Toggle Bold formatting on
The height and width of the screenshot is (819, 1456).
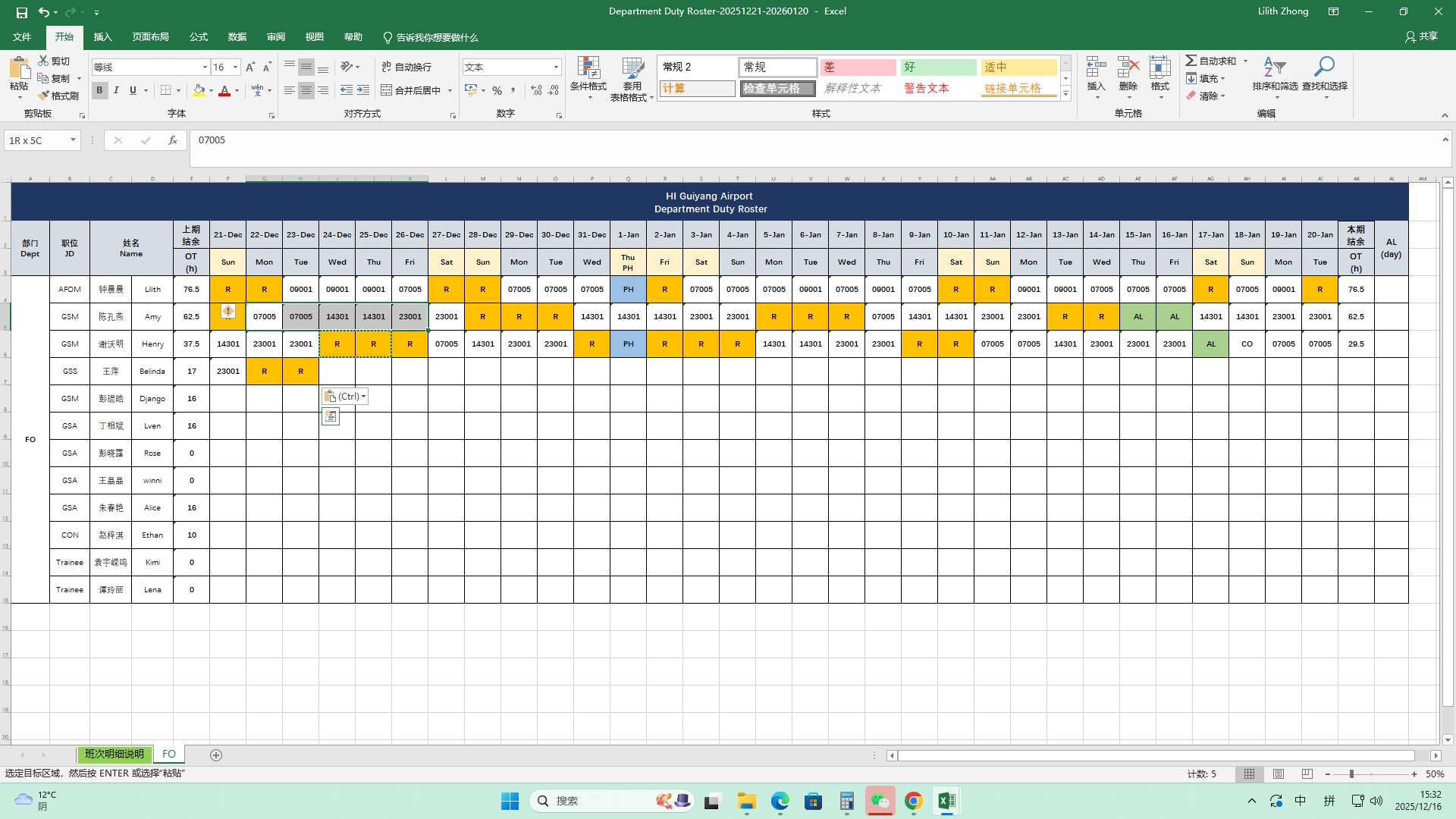click(99, 90)
